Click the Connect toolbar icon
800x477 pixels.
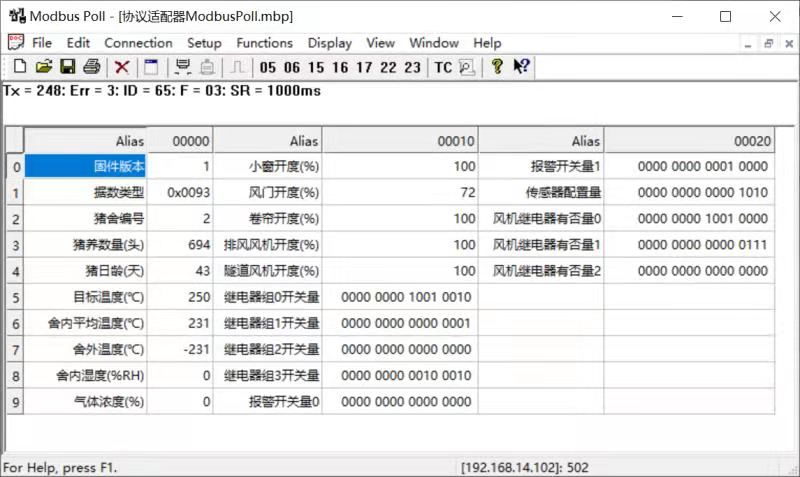point(183,67)
